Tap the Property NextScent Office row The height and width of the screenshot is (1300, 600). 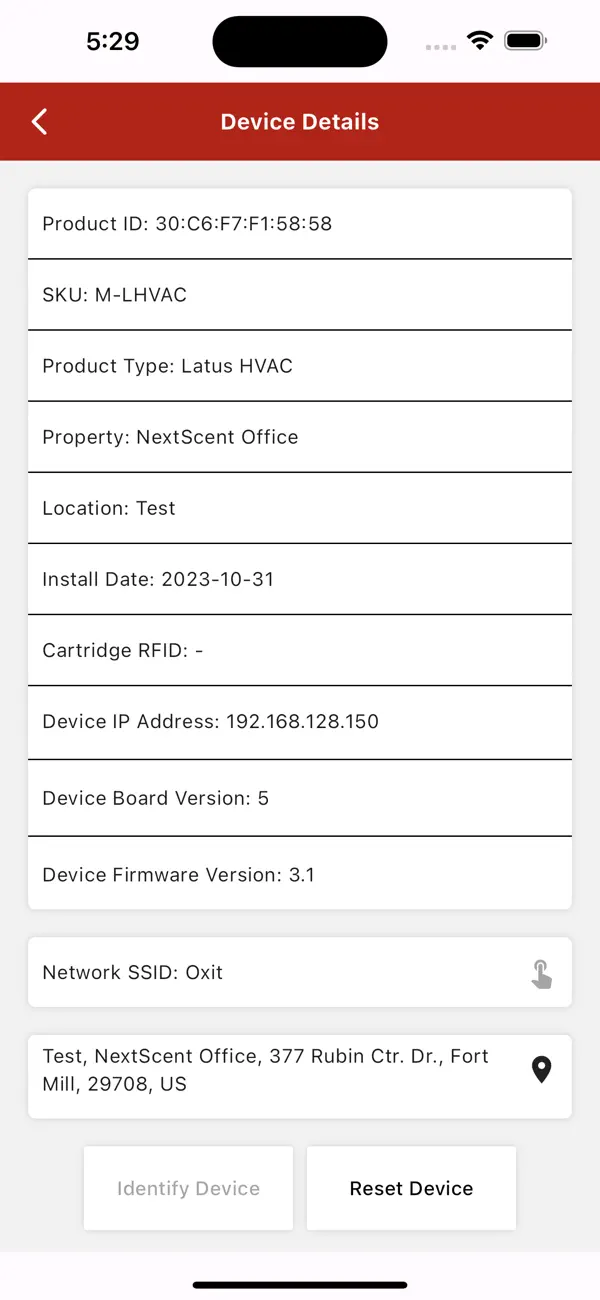(x=300, y=437)
